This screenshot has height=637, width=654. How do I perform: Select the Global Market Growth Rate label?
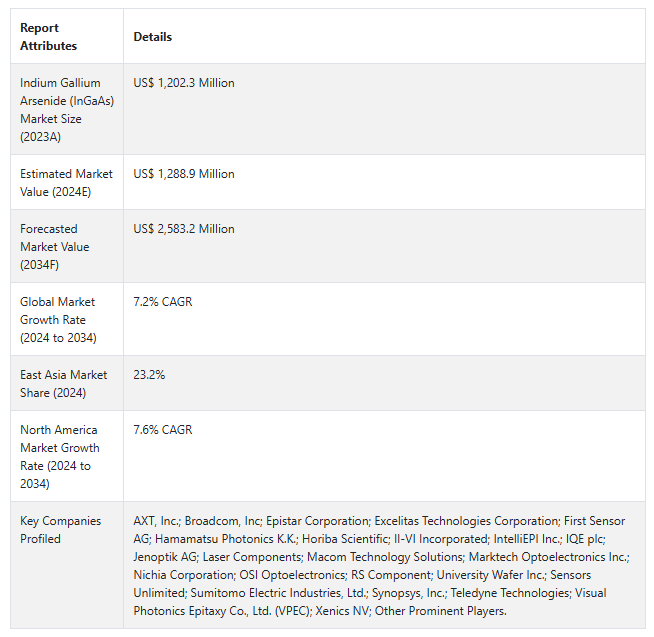[x=58, y=320]
